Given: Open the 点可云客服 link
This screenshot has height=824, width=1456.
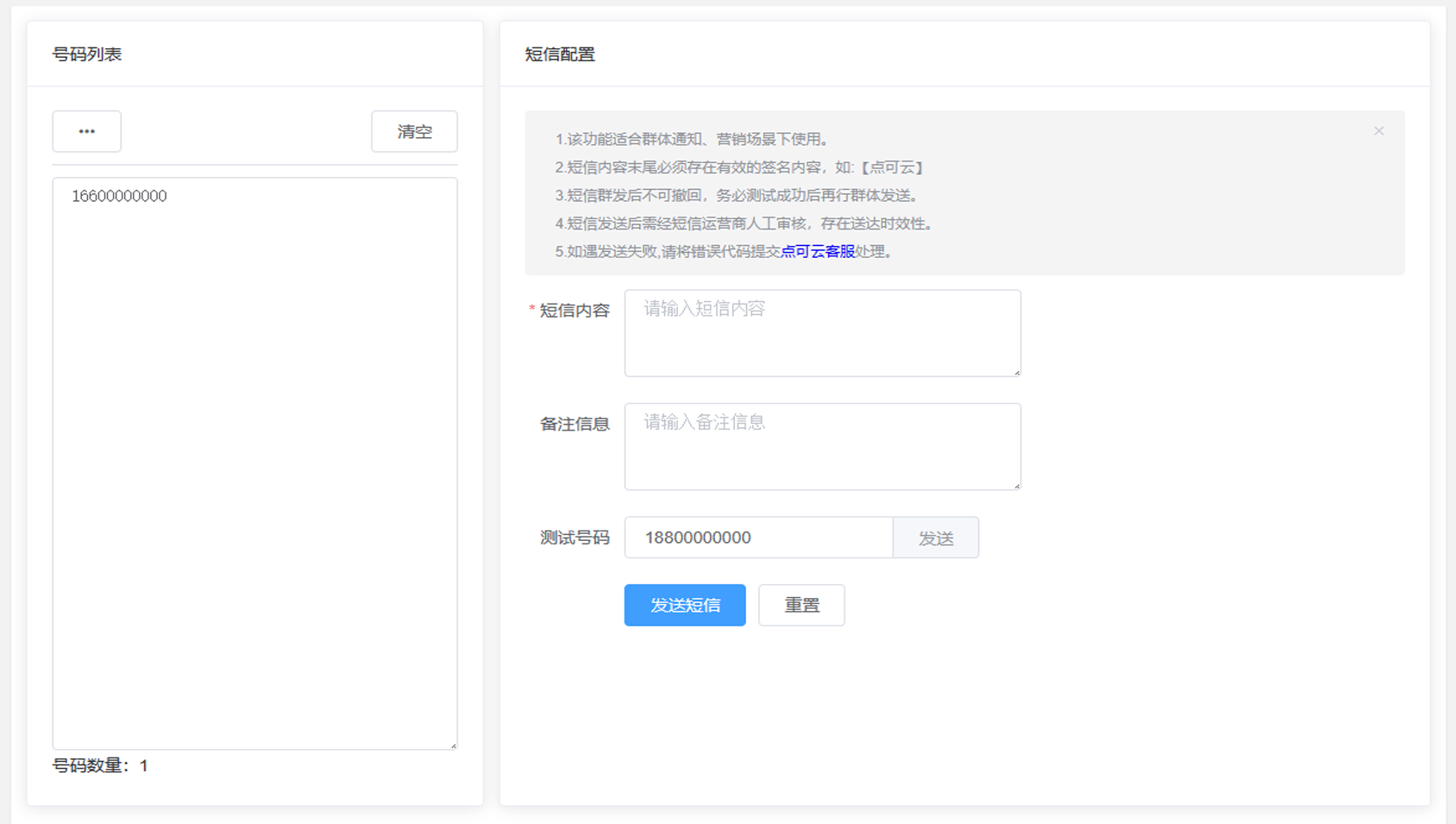Looking at the screenshot, I should 817,251.
